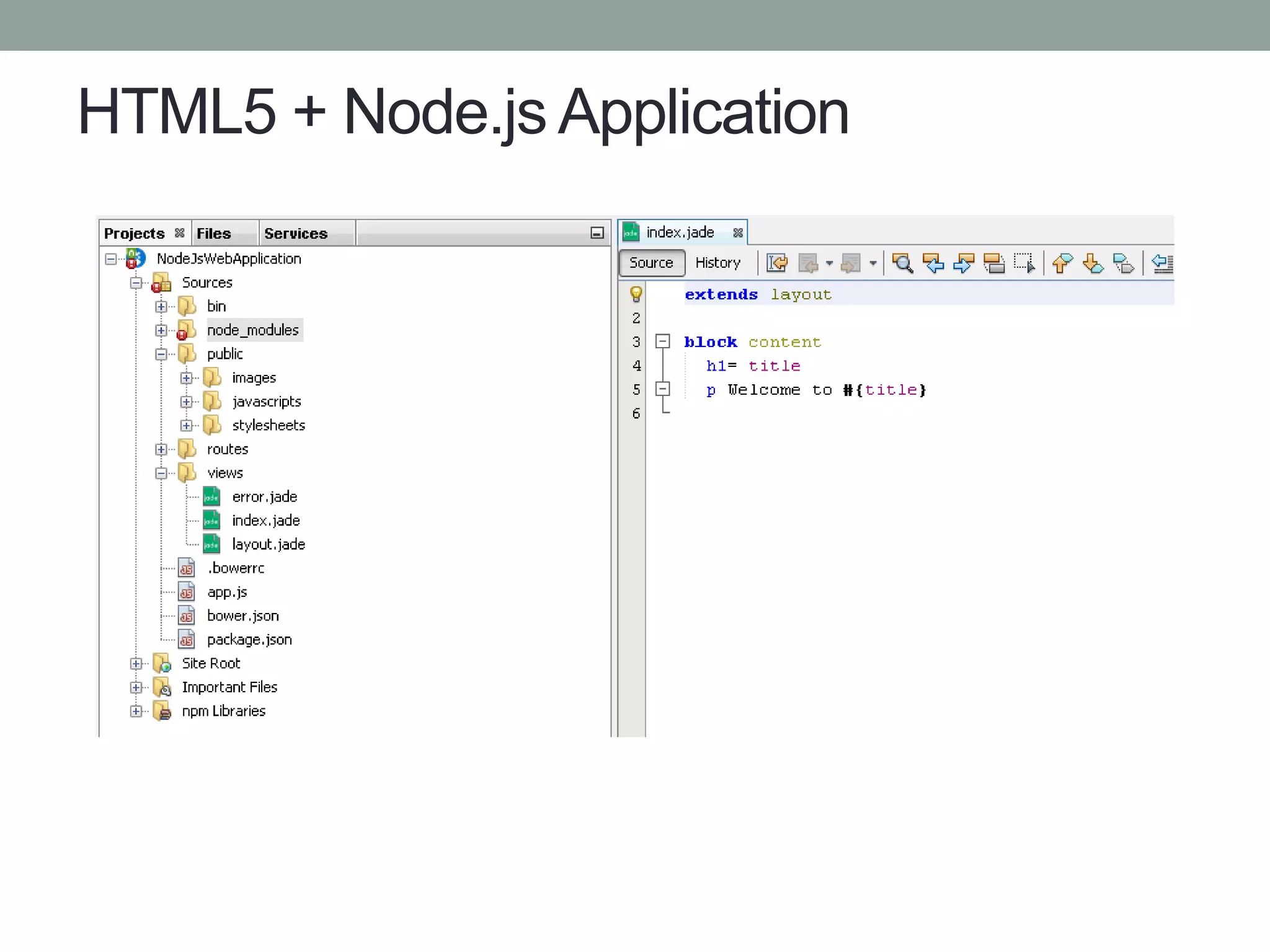Minimize the Projects window group
The width and height of the screenshot is (1270, 952).
point(597,233)
